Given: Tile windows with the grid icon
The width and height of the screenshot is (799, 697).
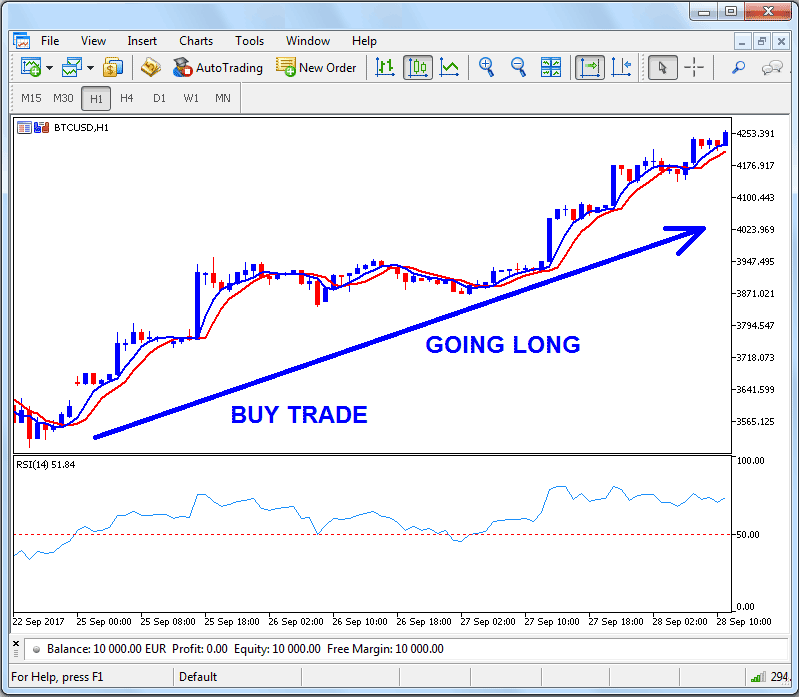Looking at the screenshot, I should [550, 67].
